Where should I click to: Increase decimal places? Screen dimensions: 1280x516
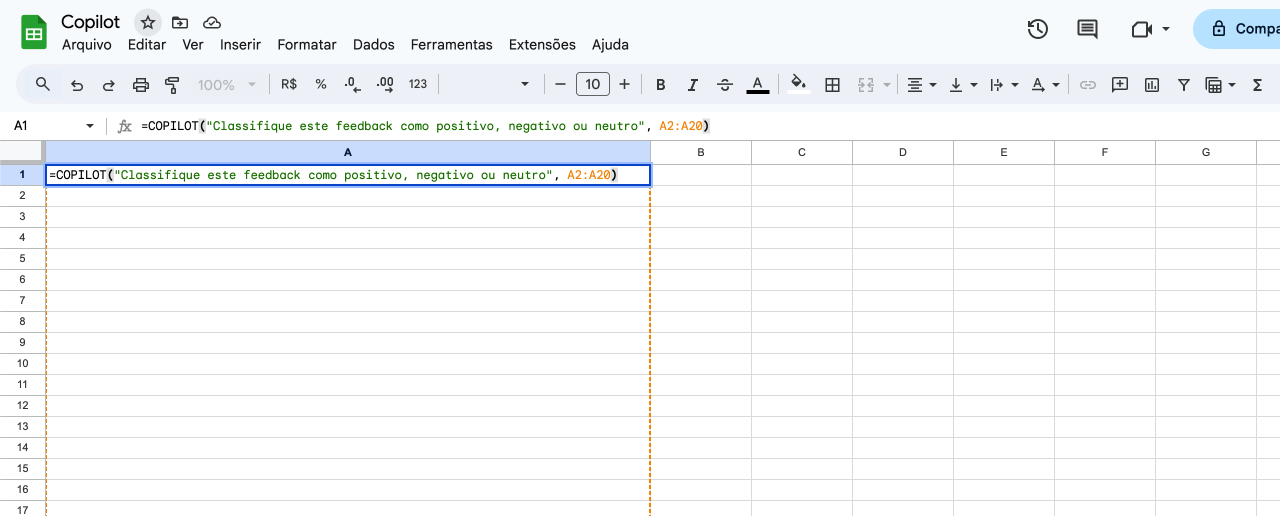coord(385,85)
